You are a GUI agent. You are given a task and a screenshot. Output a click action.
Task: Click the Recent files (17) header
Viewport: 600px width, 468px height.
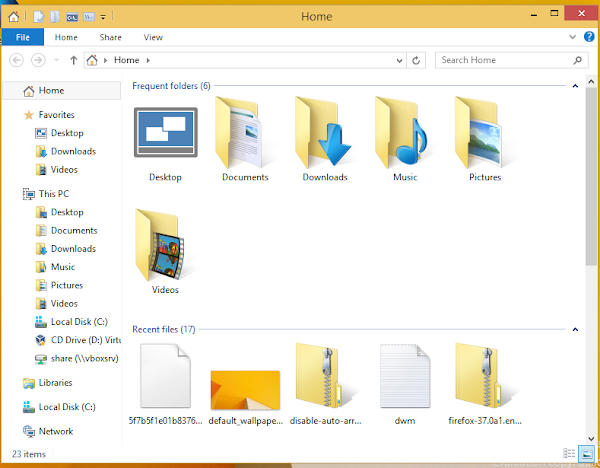pos(164,329)
